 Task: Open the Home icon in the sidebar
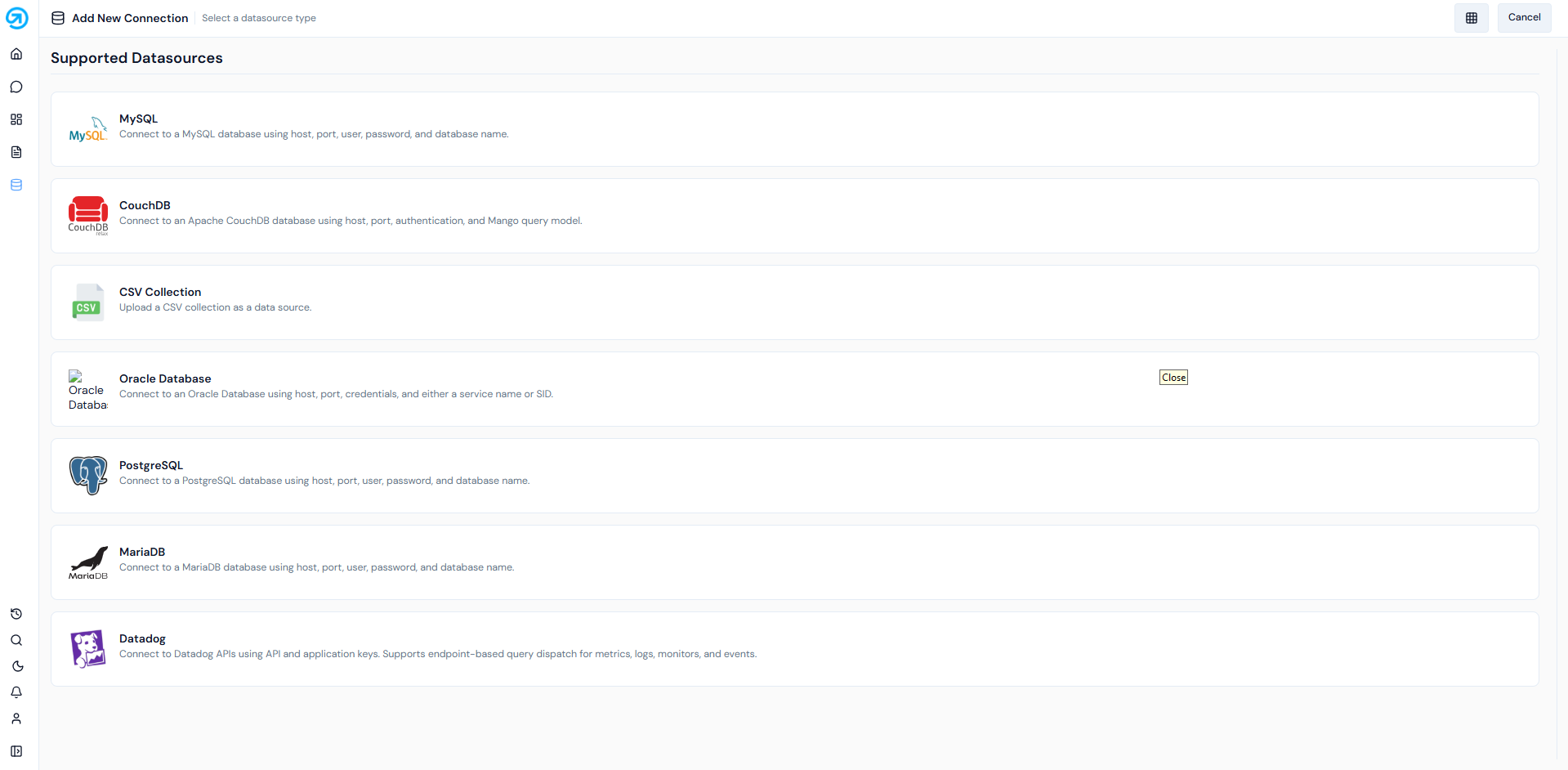[16, 54]
